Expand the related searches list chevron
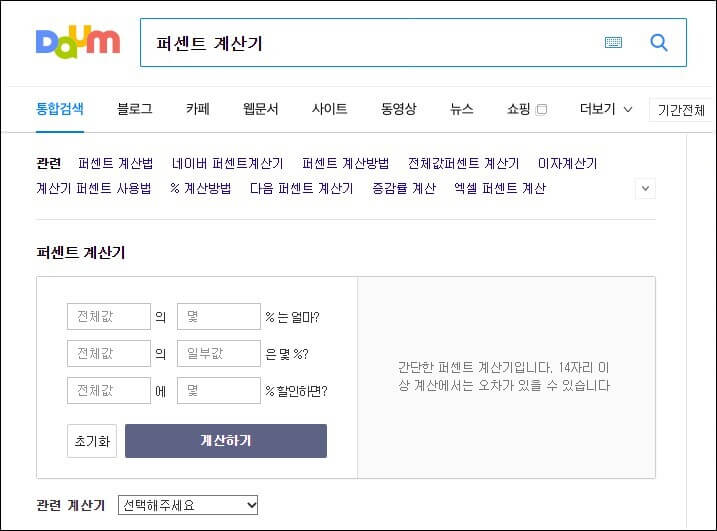The height and width of the screenshot is (531, 717). coord(645,188)
